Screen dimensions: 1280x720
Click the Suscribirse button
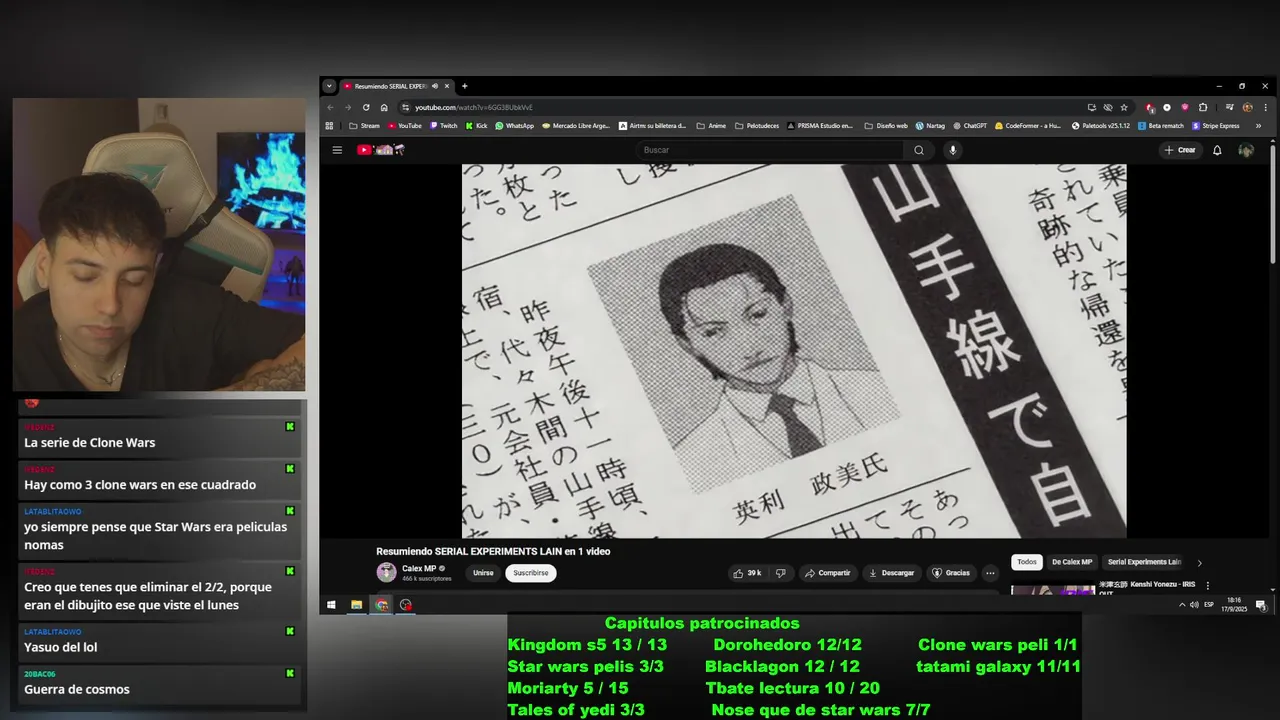[530, 573]
